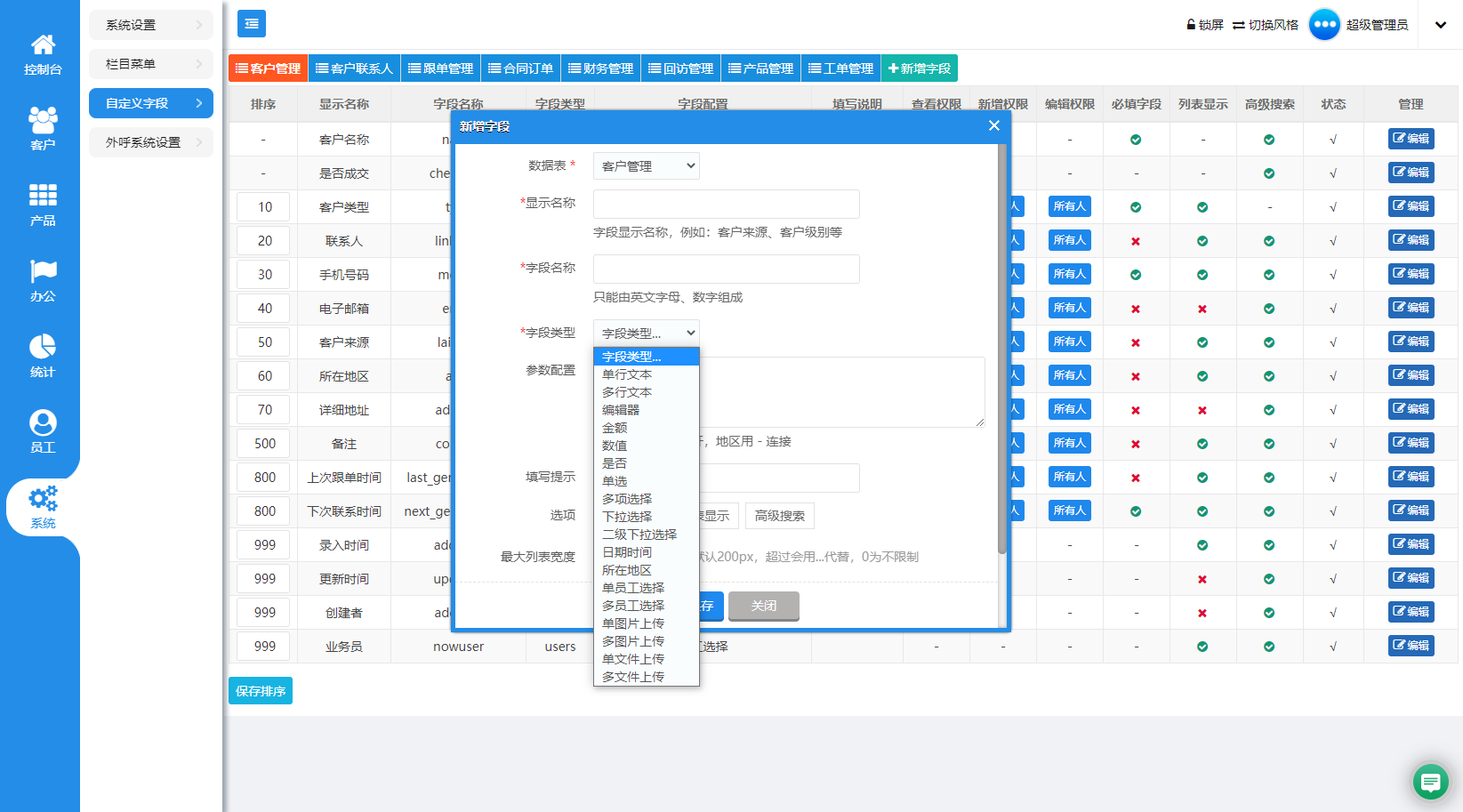This screenshot has width=1463, height=812.
Task: Toggle 必填字段 on for the 联系人 row
Action: tap(1136, 240)
